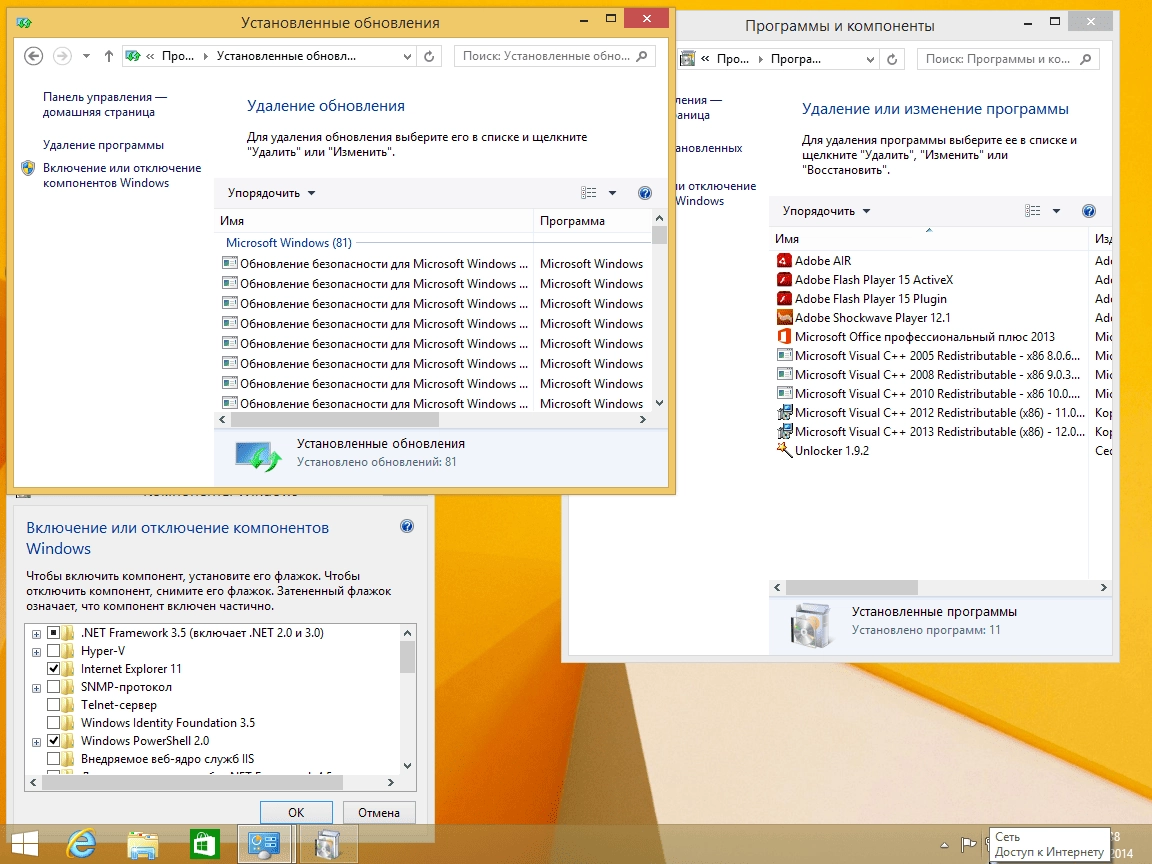
Task: Click the Windows Start button
Action: click(x=24, y=845)
